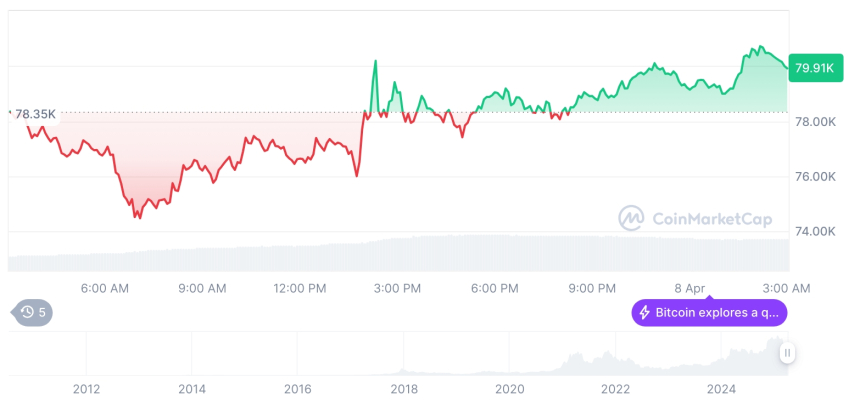Jump to 2024 in the range navigator
The width and height of the screenshot is (860, 401).
point(720,389)
